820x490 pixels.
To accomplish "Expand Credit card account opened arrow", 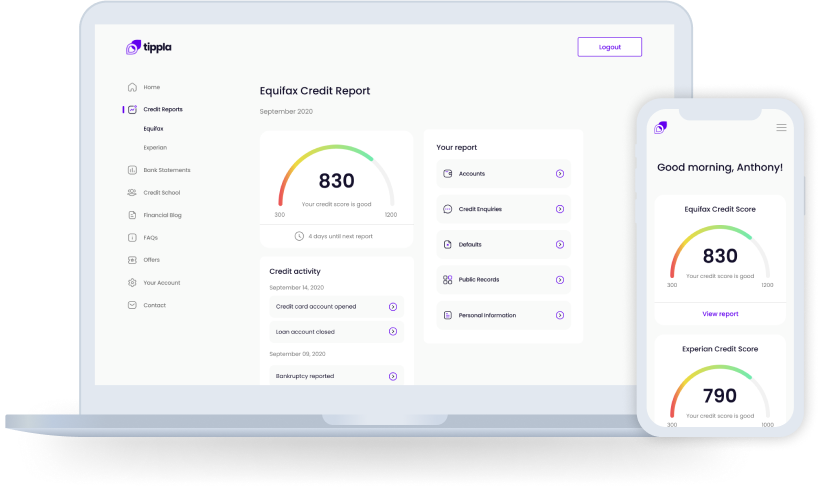I will click(393, 307).
